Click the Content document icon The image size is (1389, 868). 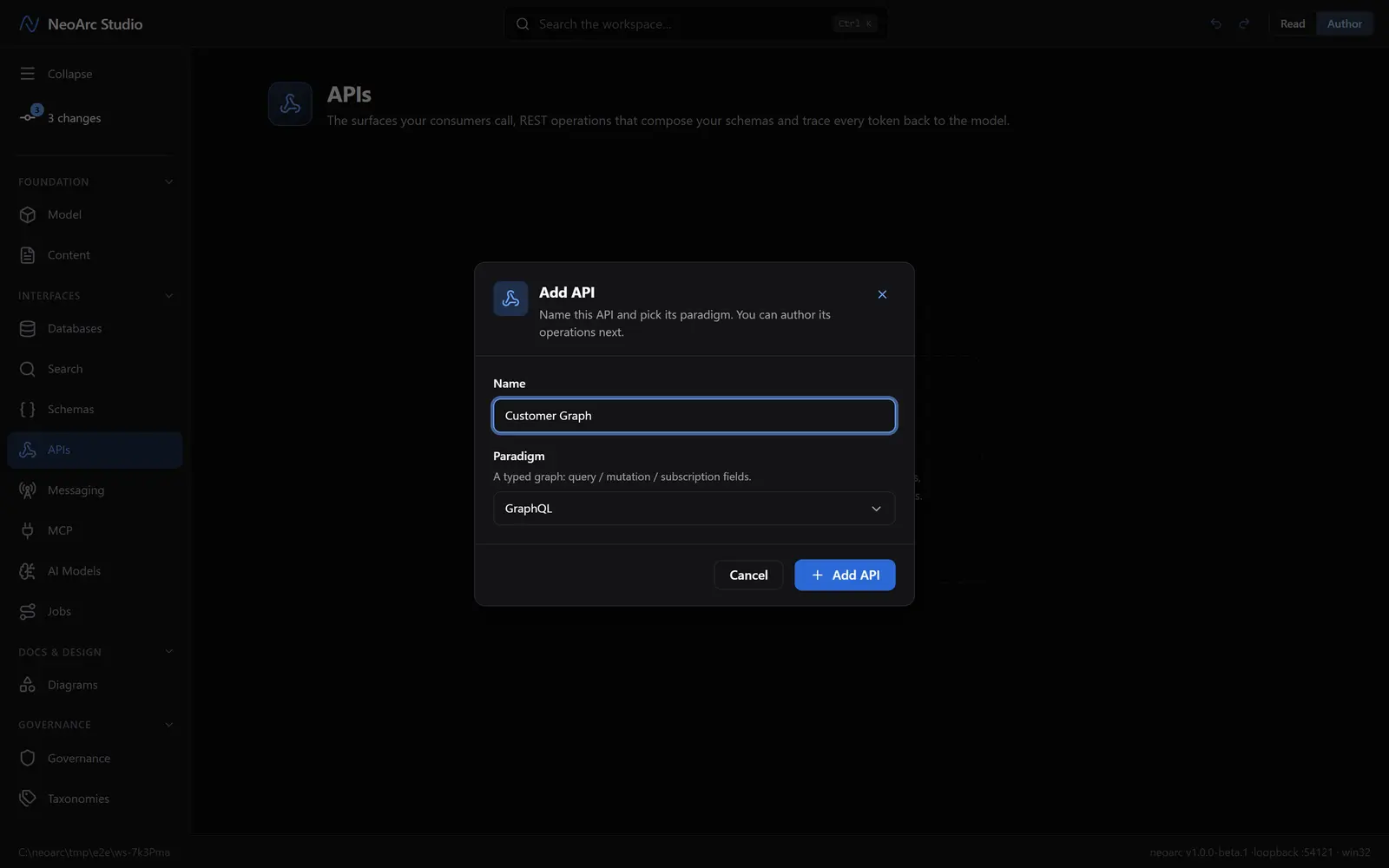coord(28,255)
